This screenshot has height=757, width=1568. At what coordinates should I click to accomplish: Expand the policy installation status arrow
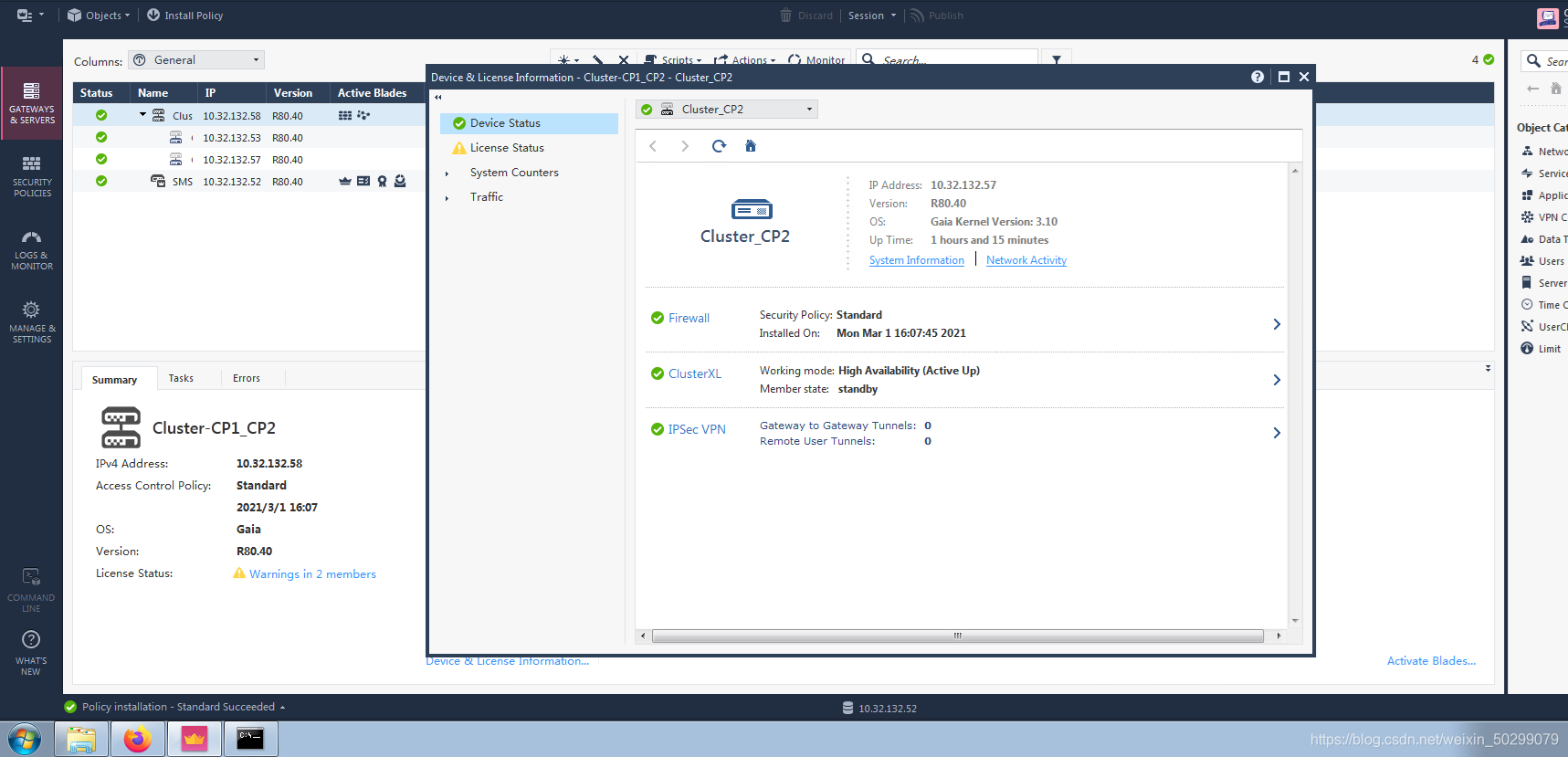pyautogui.click(x=282, y=708)
